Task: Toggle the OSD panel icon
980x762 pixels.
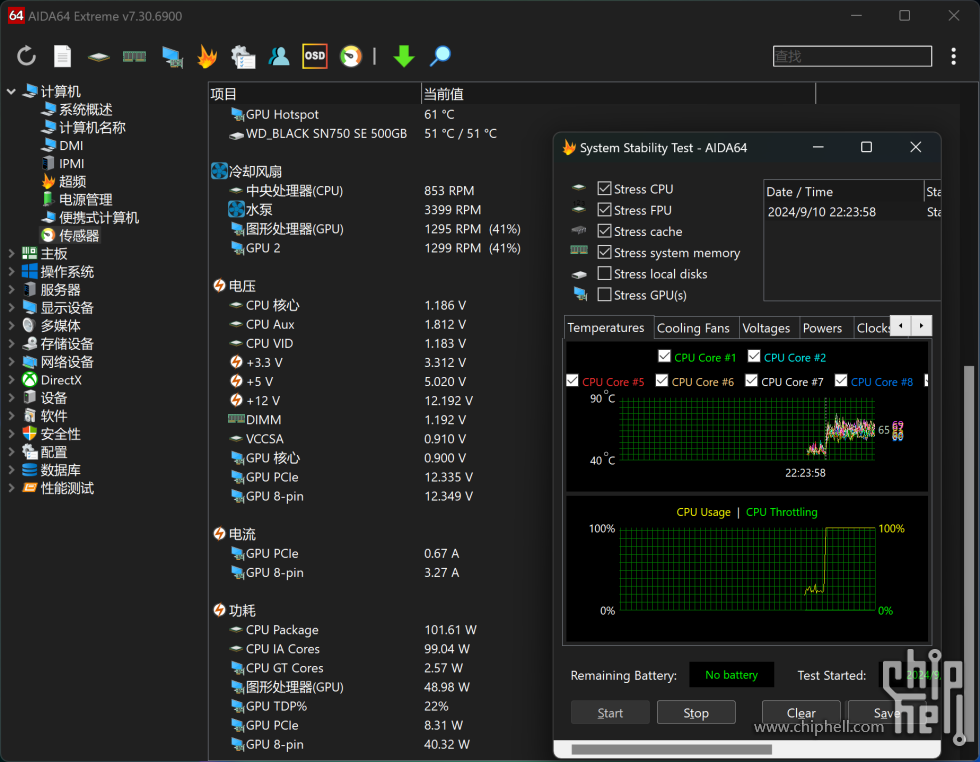Action: 314,56
